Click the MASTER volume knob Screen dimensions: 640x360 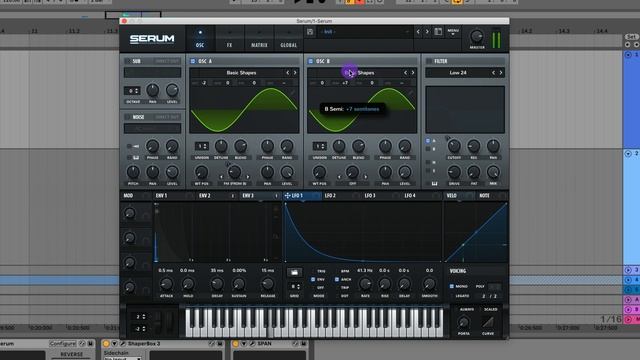[476, 37]
